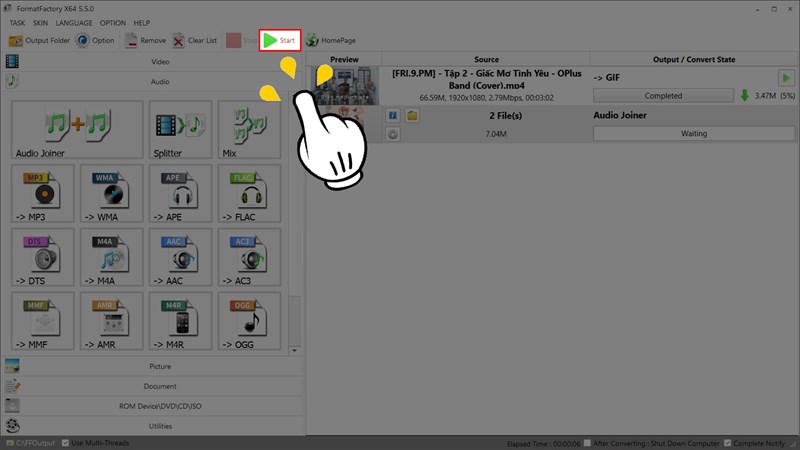Select the GIF task video thumbnail

(345, 86)
